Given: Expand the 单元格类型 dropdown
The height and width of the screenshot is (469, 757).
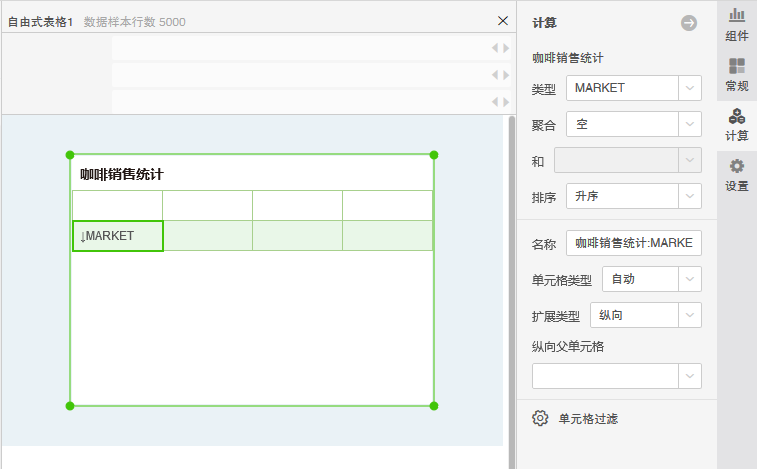Looking at the screenshot, I should coord(690,279).
